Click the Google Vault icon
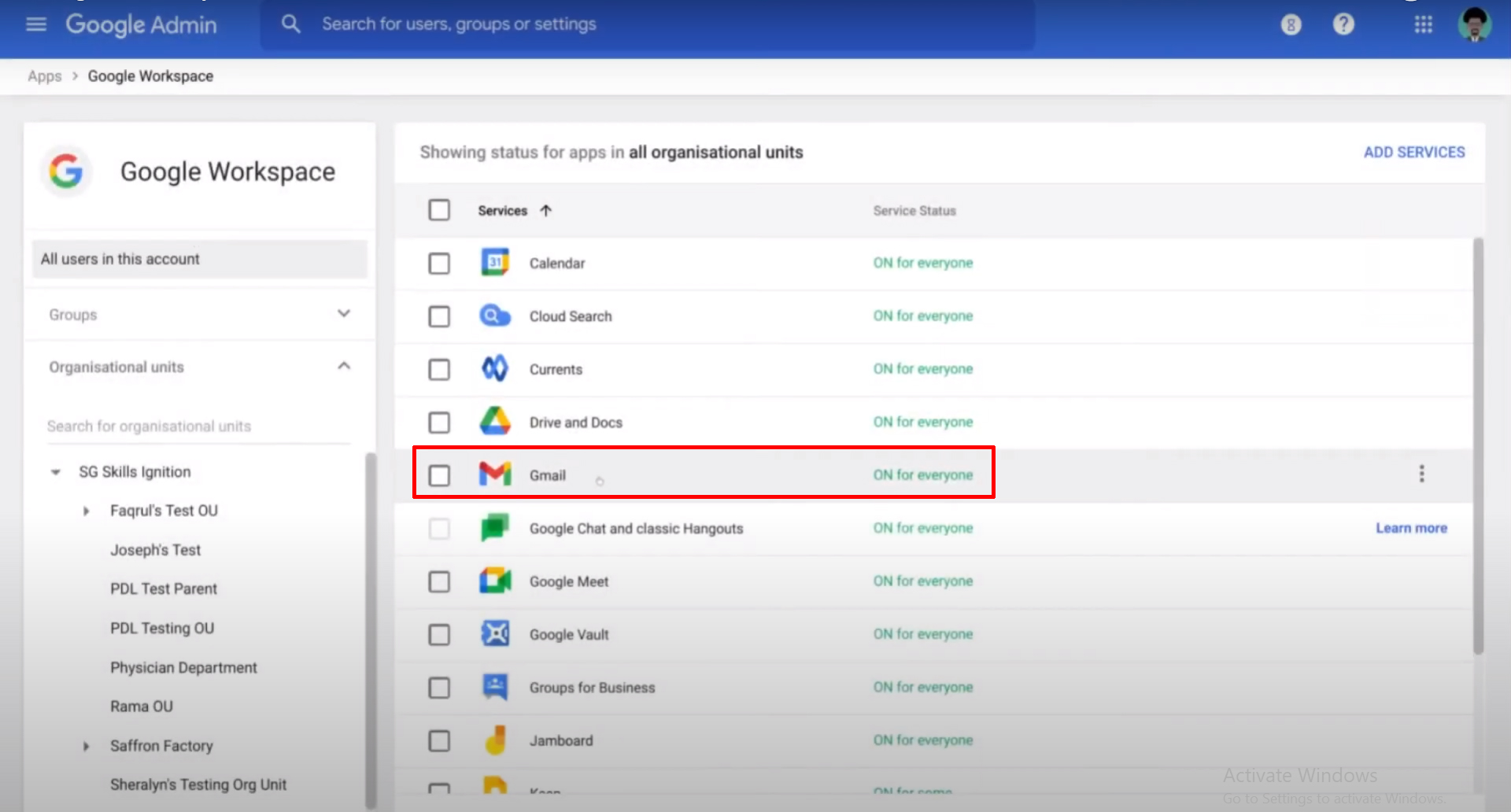1511x812 pixels. 495,633
